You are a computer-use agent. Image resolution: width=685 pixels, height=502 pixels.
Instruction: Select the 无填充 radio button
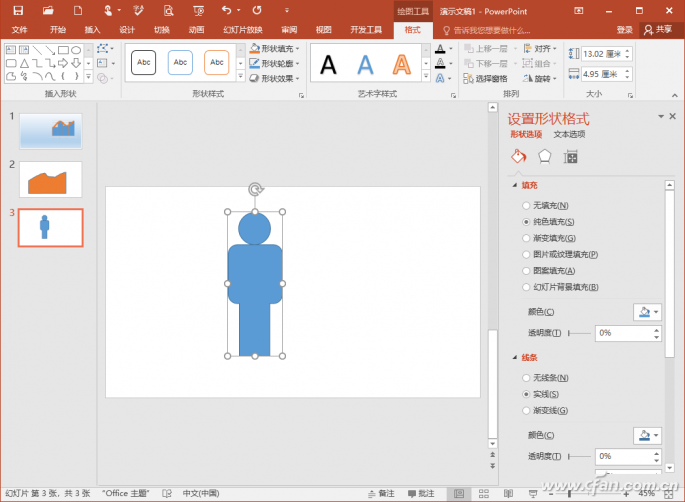click(527, 205)
